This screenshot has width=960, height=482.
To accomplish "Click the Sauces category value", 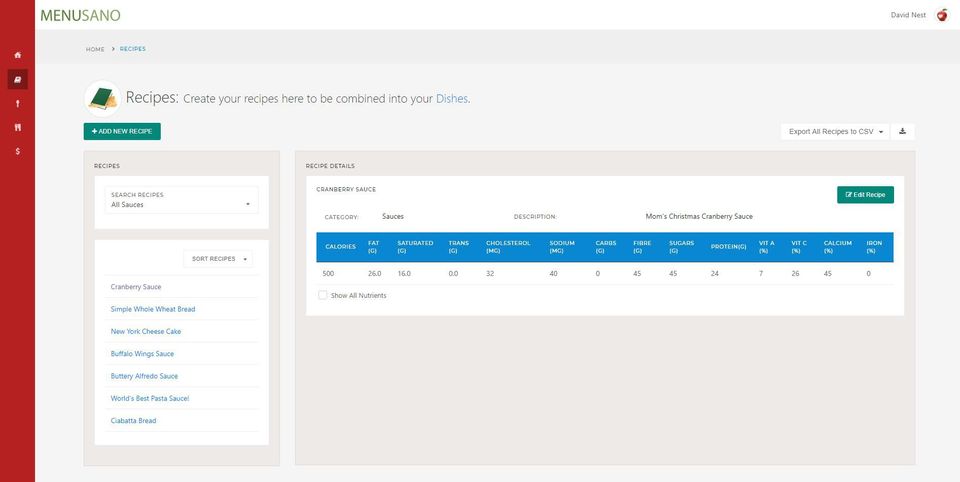I will click(x=392, y=217).
